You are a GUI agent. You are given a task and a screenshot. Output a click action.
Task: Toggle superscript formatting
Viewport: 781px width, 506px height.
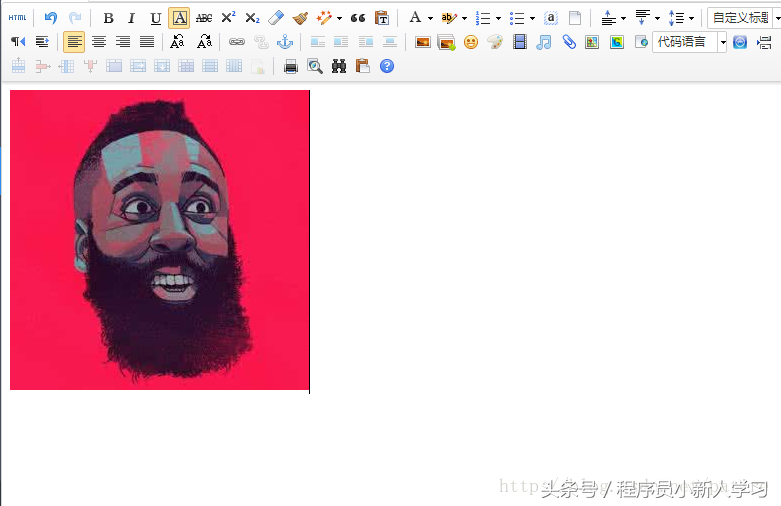pyautogui.click(x=228, y=17)
